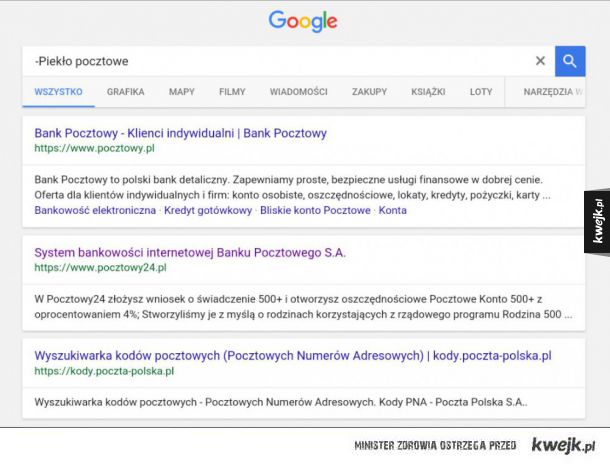This screenshot has height=464, width=610.
Task: Select the Zakupy tab
Action: (x=369, y=92)
